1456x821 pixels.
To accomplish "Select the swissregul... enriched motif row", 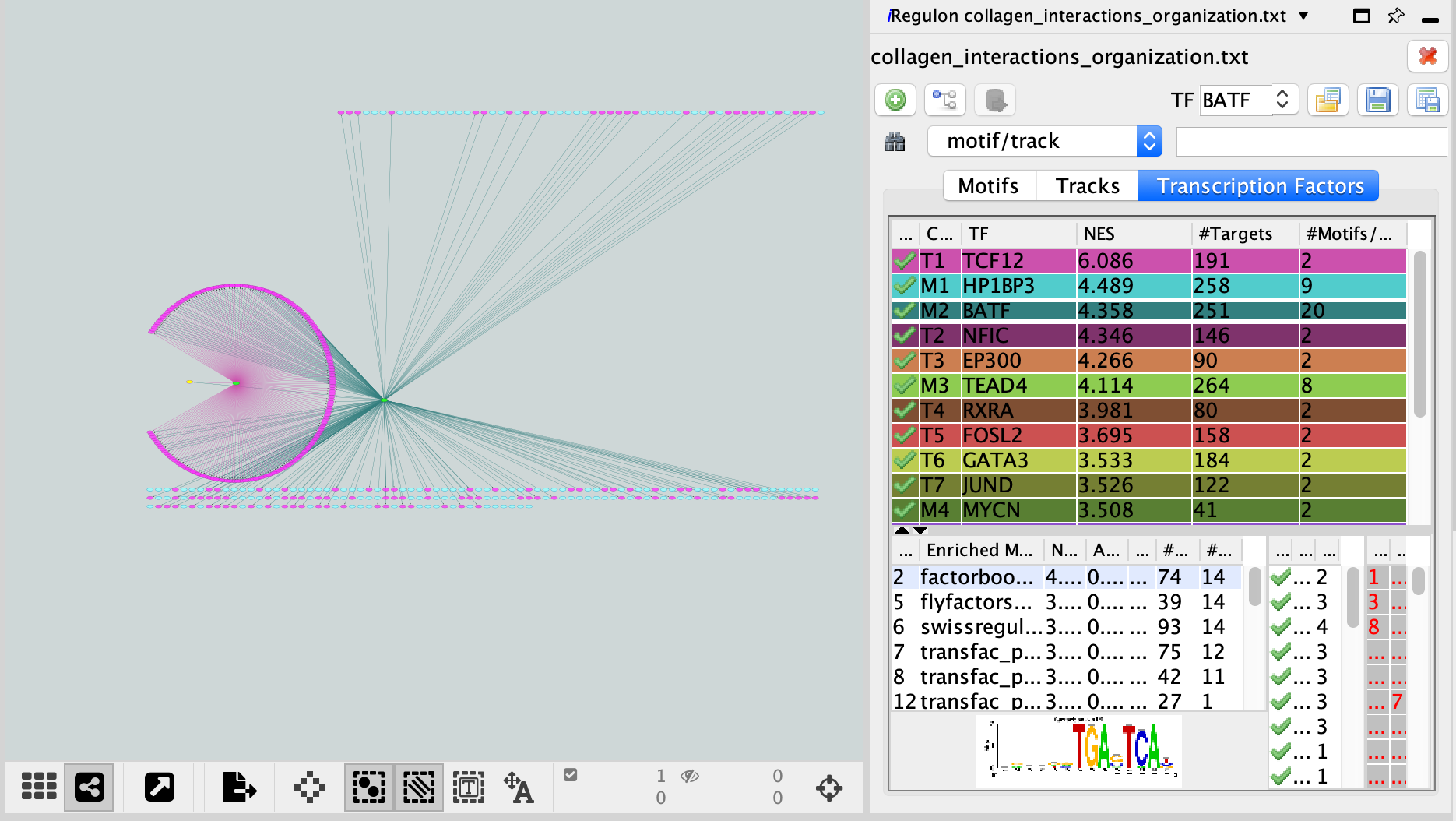I will point(1067,626).
